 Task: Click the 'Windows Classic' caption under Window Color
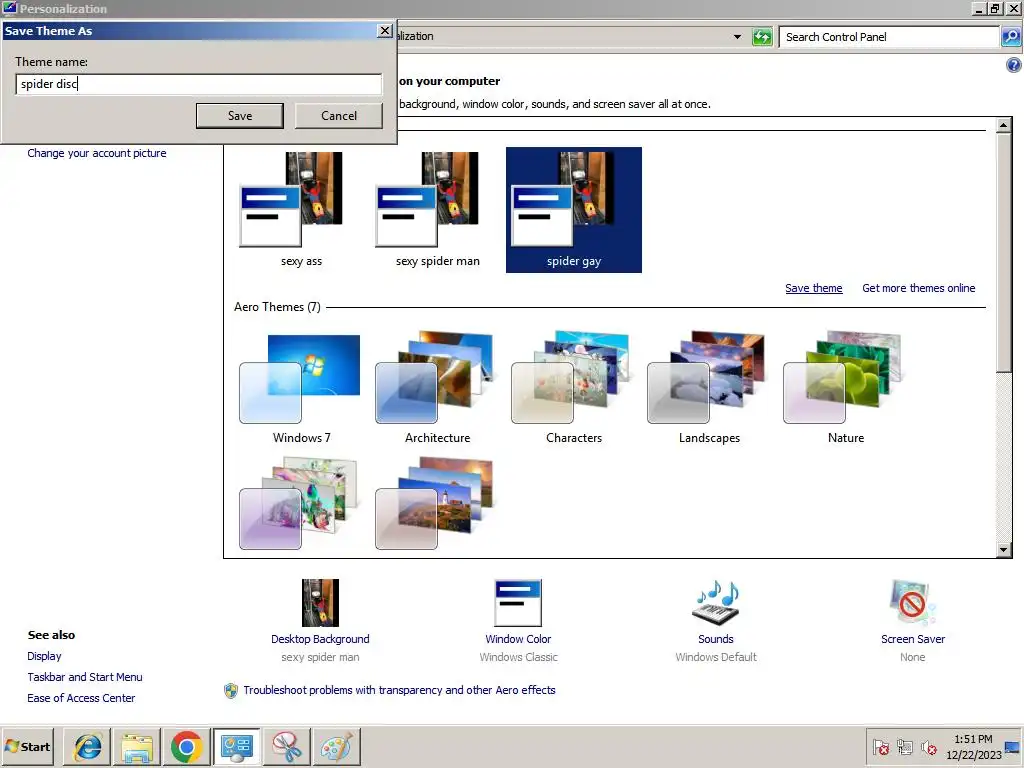[519, 657]
